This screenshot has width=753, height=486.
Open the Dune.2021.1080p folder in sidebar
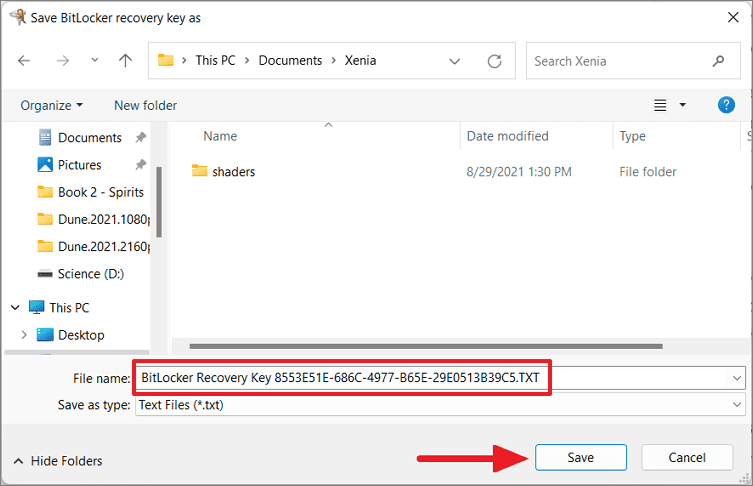point(104,219)
